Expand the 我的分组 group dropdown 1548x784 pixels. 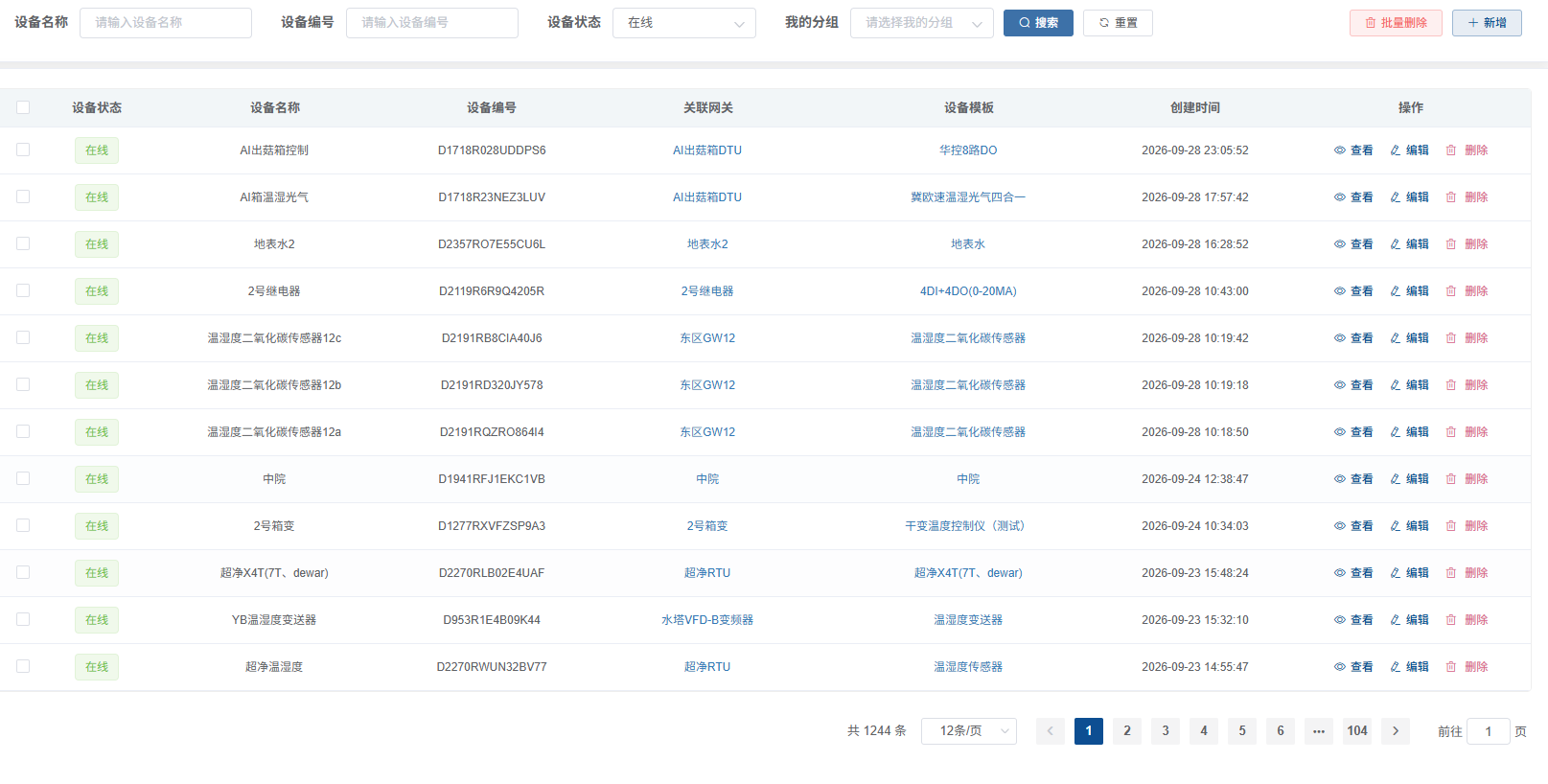(x=922, y=23)
